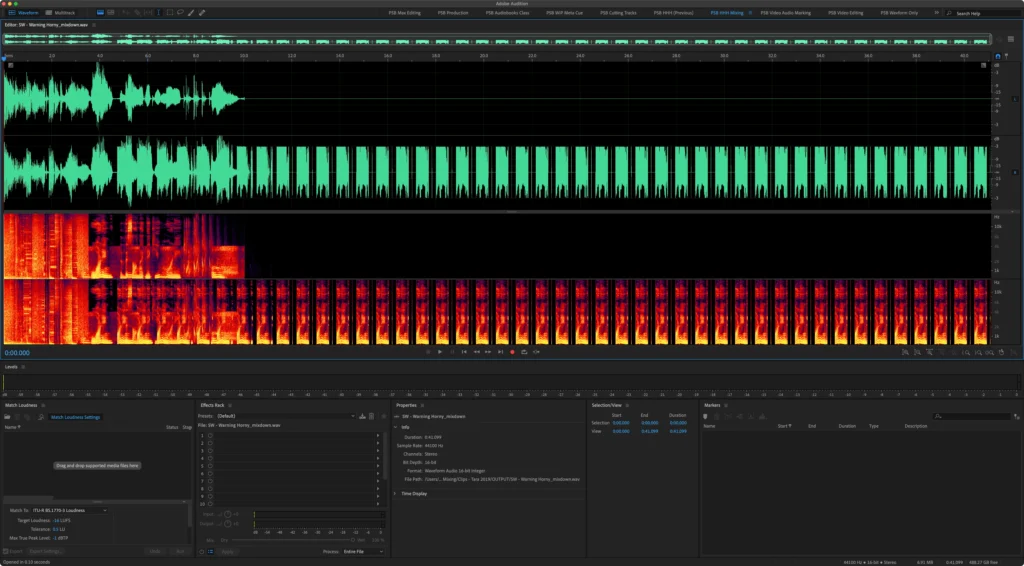Switch to Waveform editor view
Image resolution: width=1024 pixels, height=566 pixels.
23,12
